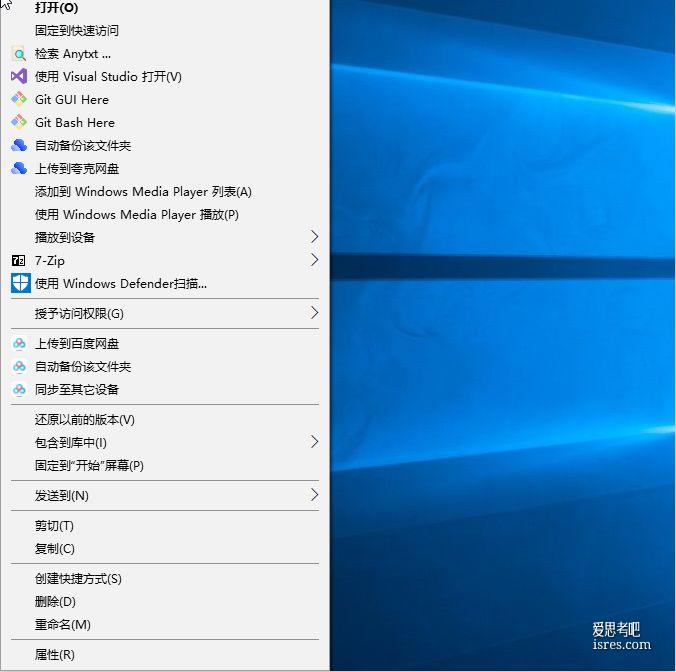Click the Baidu icon beside 上传到百度网盘
Image resolution: width=676 pixels, height=672 pixels.
[19, 344]
